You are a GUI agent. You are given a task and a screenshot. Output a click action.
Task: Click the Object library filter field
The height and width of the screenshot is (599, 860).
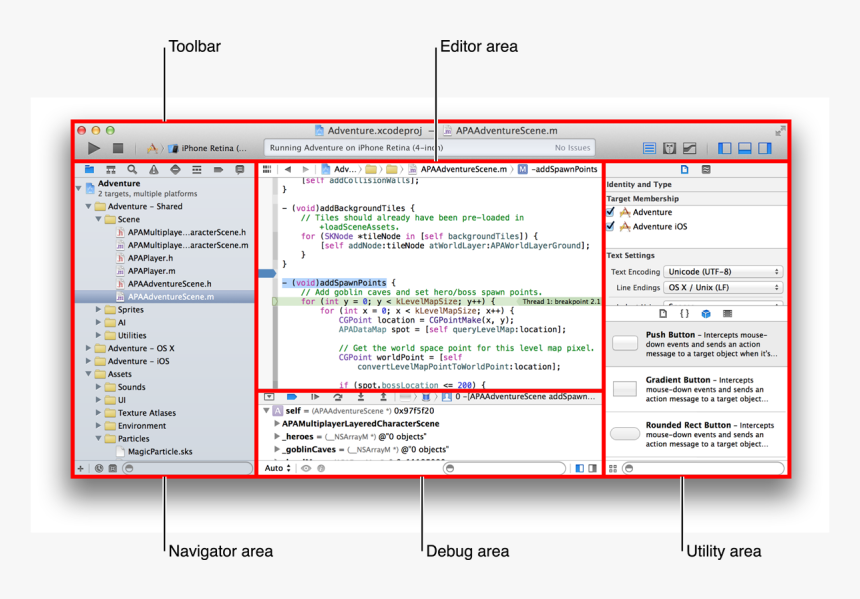pyautogui.click(x=704, y=468)
